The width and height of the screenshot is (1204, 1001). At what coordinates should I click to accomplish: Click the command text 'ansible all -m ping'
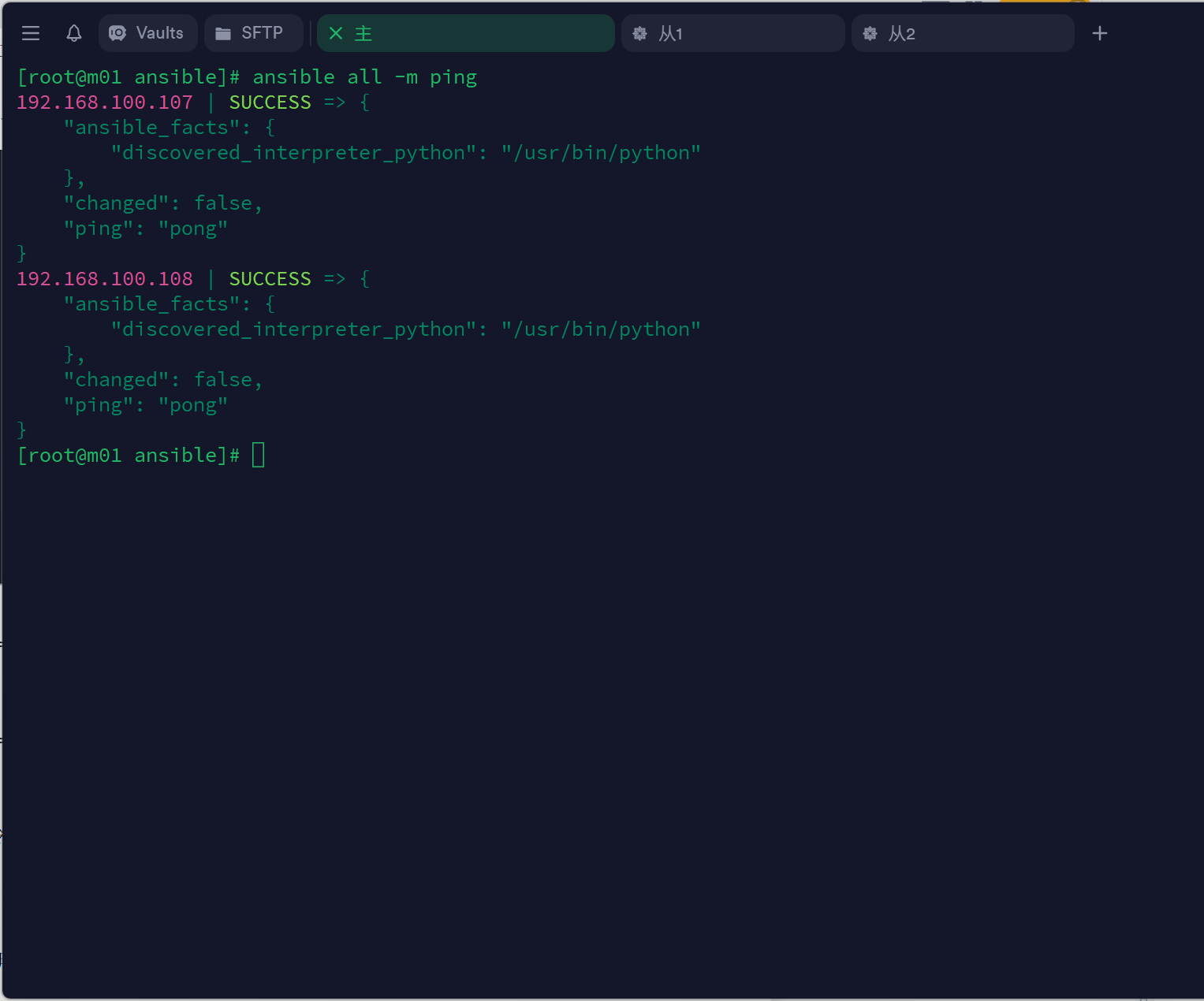point(365,77)
